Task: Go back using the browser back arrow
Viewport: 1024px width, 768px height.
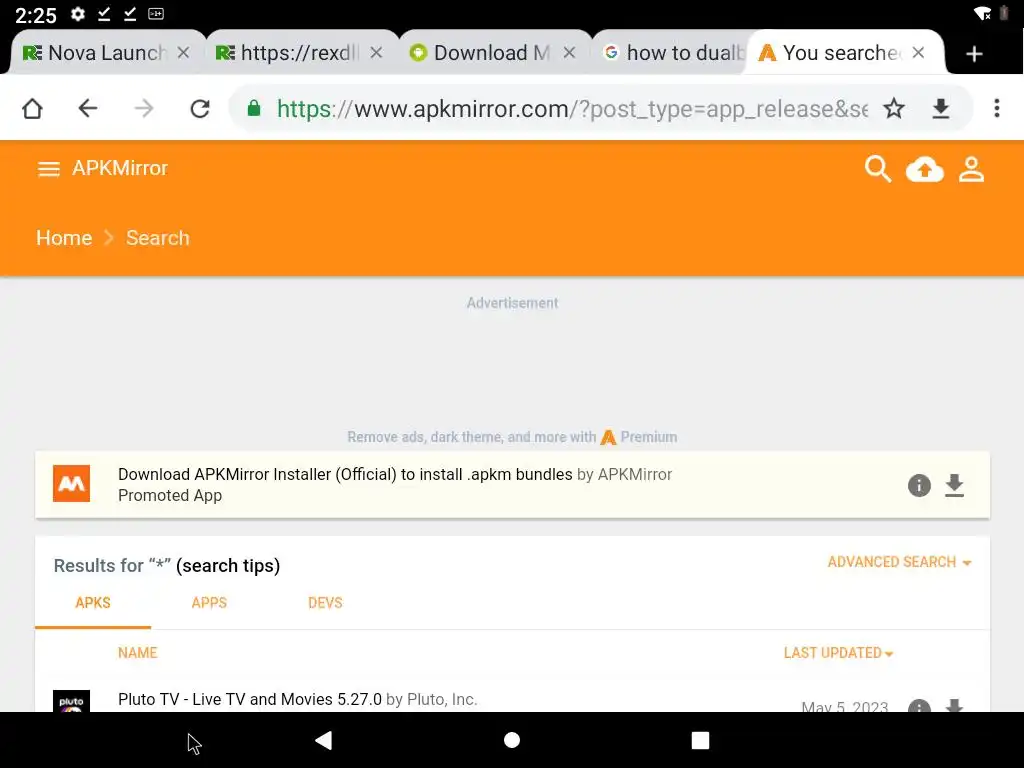Action: [x=88, y=108]
